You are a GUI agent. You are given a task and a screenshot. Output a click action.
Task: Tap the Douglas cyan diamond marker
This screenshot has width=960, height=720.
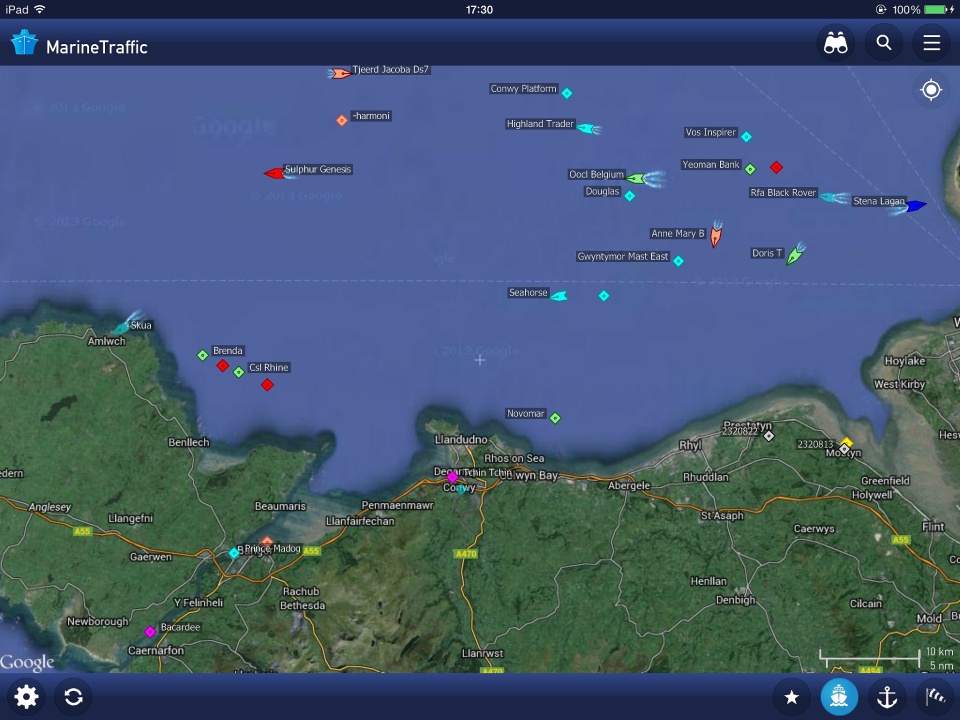[x=629, y=196]
